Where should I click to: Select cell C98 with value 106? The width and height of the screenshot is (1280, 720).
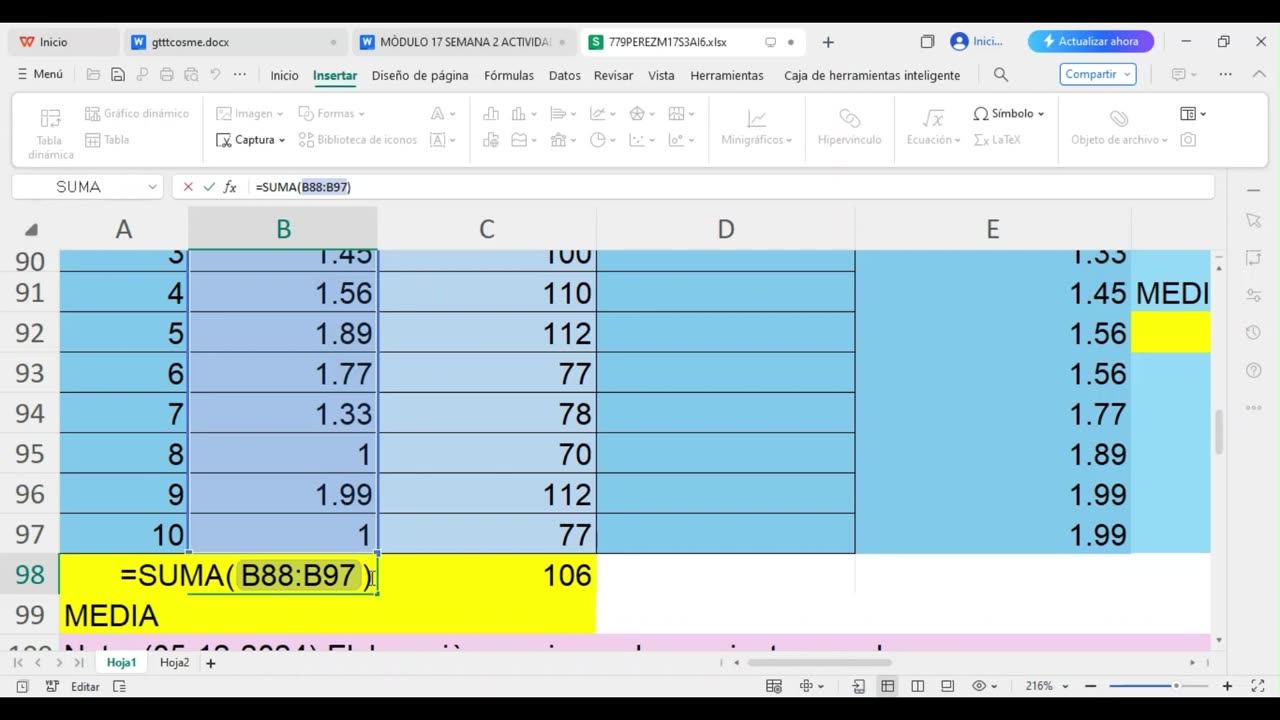tap(486, 575)
